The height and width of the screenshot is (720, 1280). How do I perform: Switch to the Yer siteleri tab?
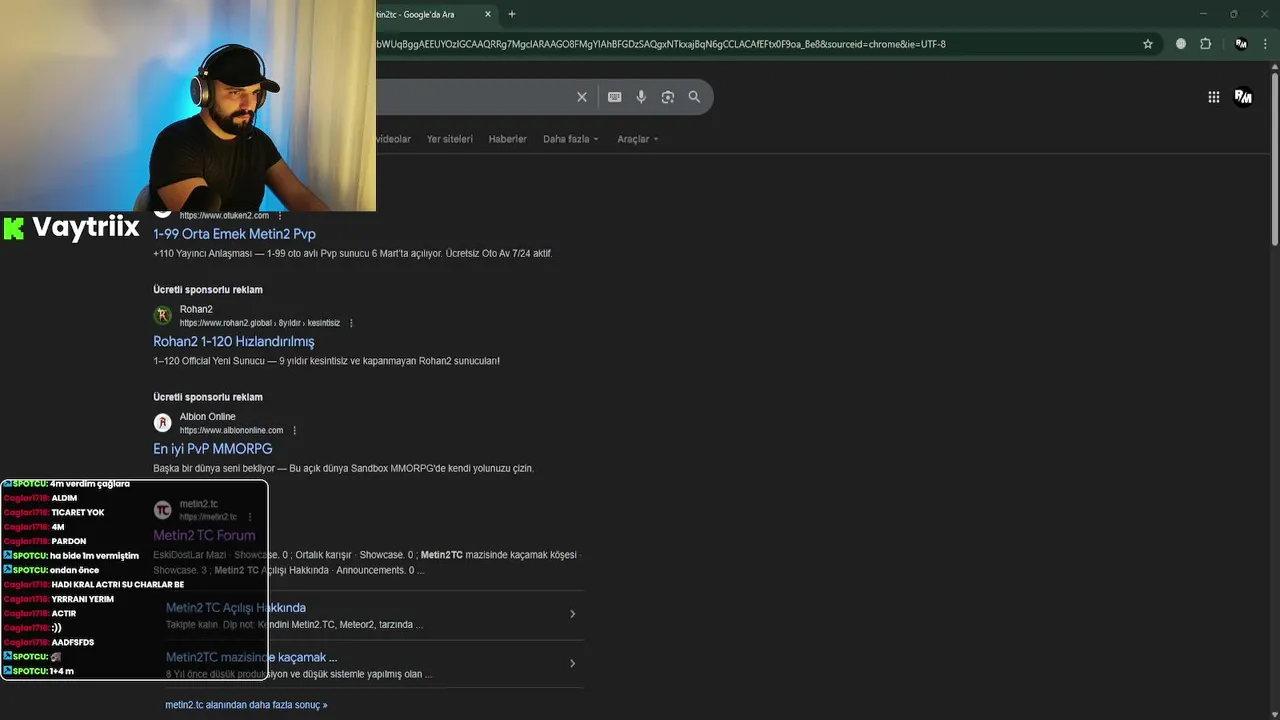click(450, 139)
